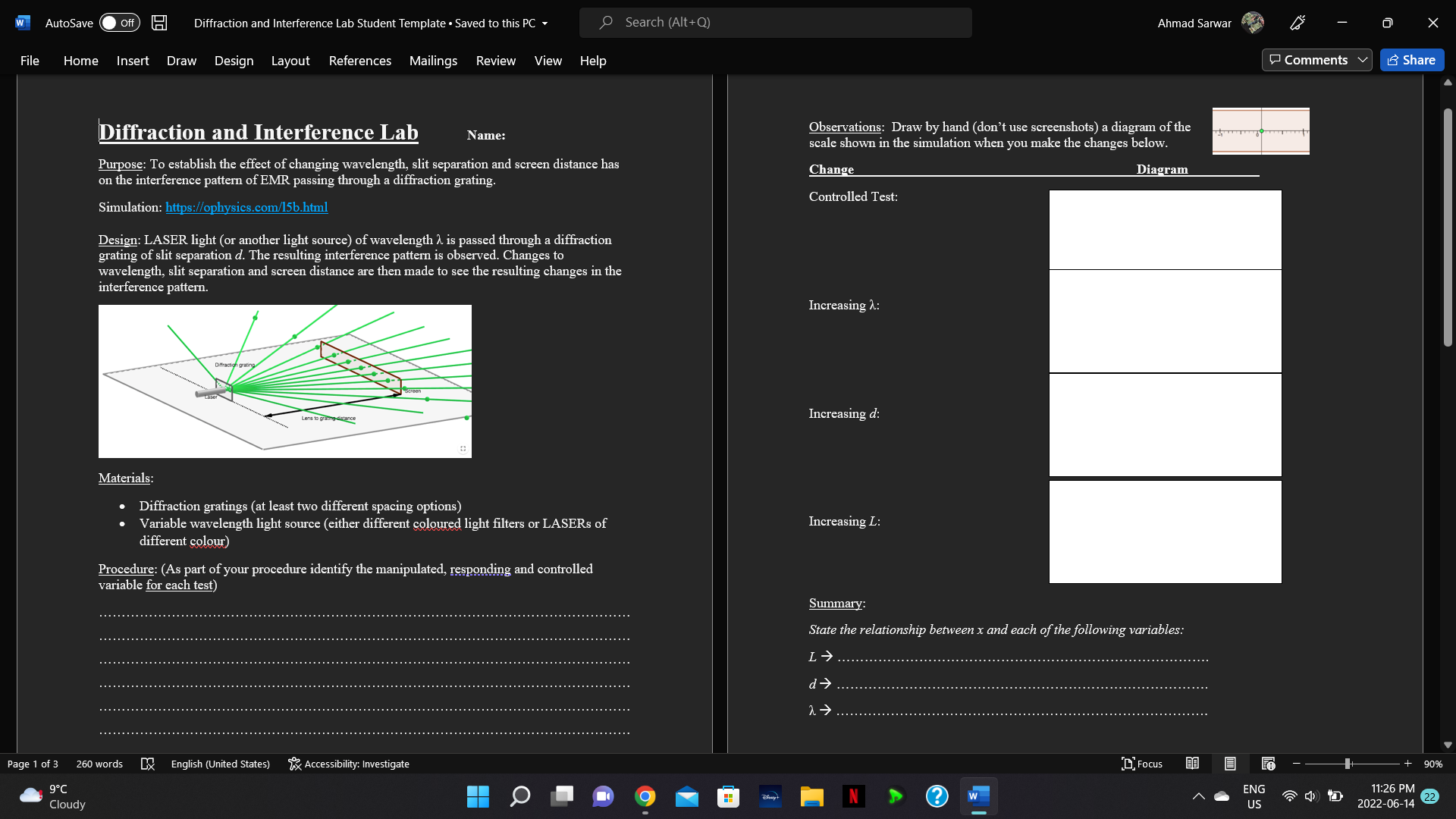Click the zoom in plus icon
The width and height of the screenshot is (1456, 819).
1408,764
